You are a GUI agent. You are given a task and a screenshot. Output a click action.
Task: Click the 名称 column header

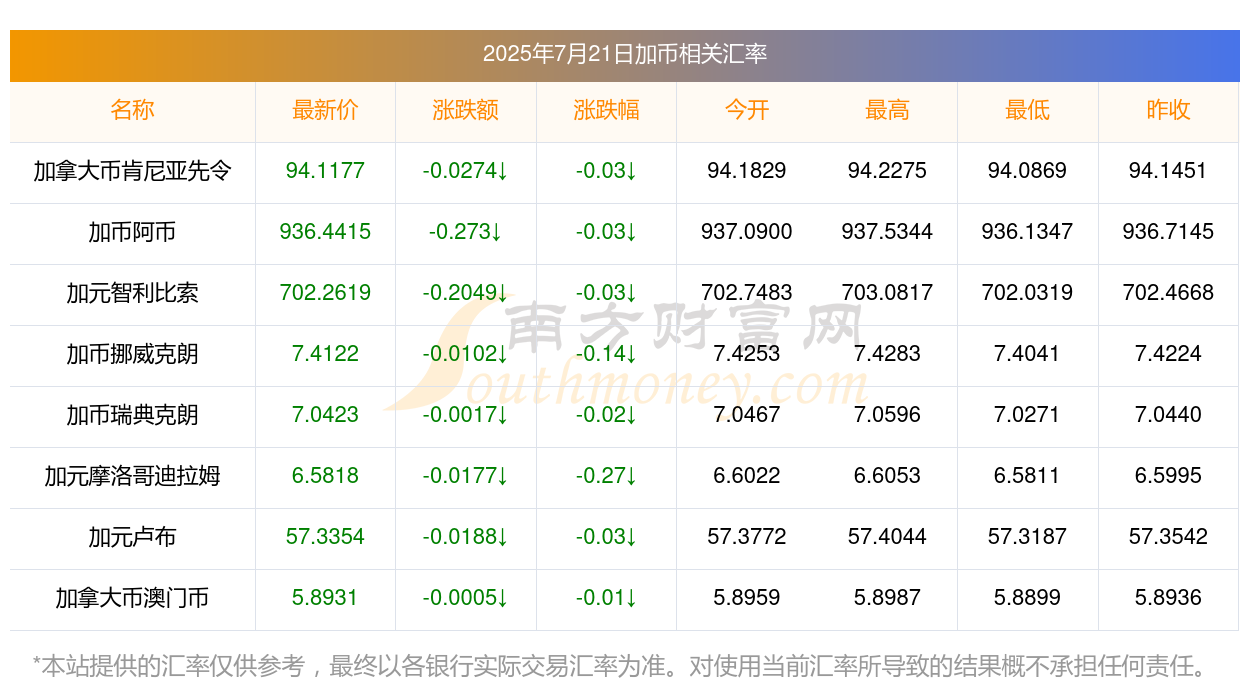click(133, 110)
